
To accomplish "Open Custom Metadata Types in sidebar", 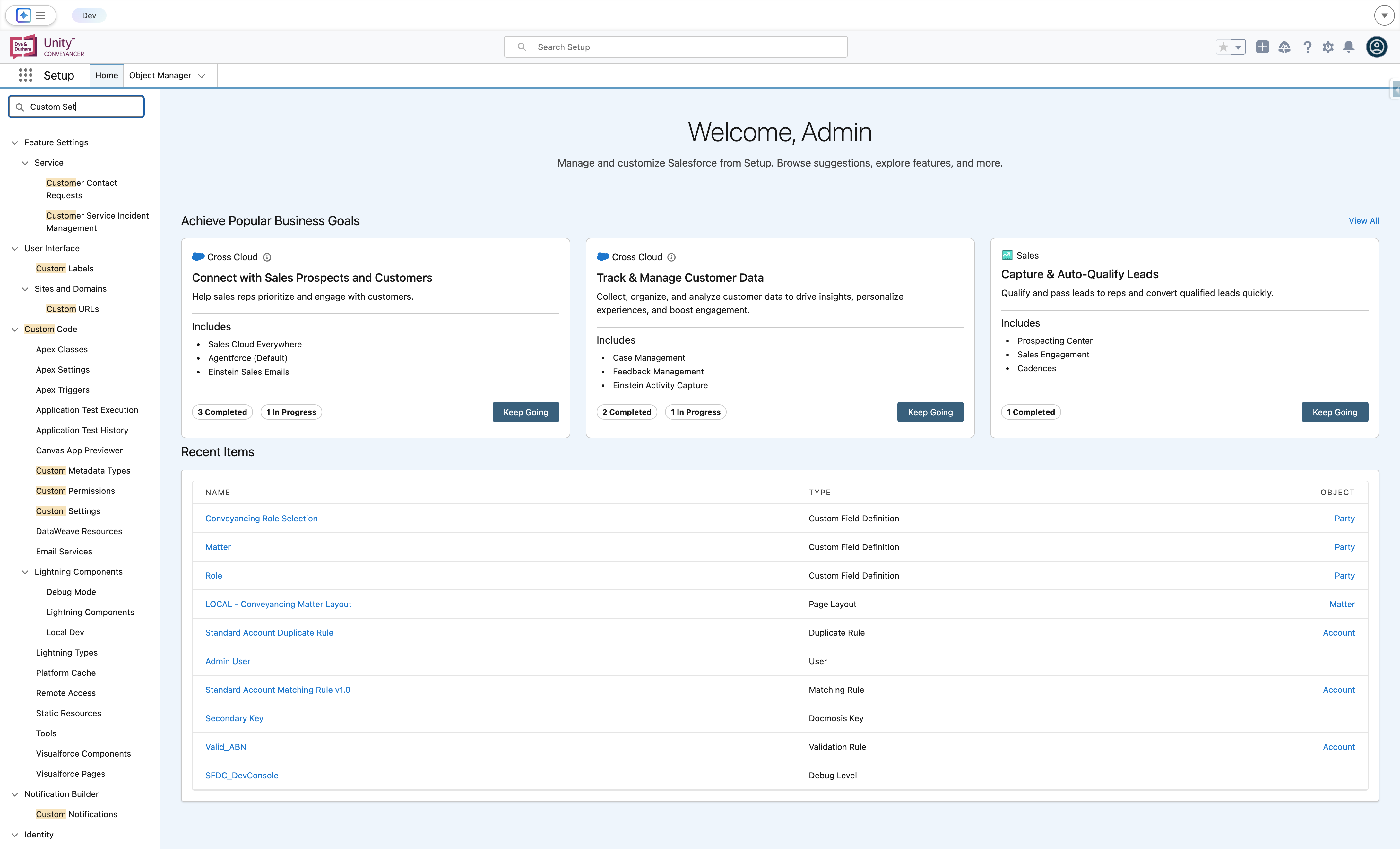I will pos(83,471).
